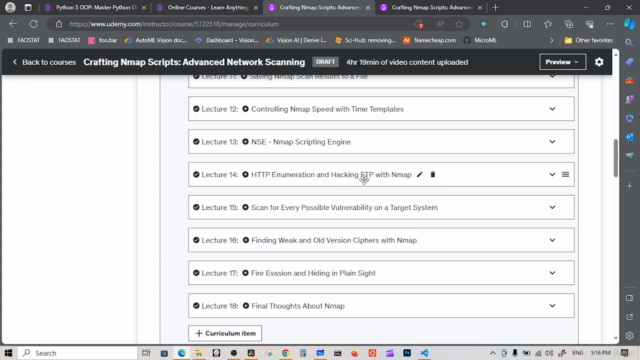Show hidden system tray icons
This screenshot has height=360, width=640.
click(493, 353)
